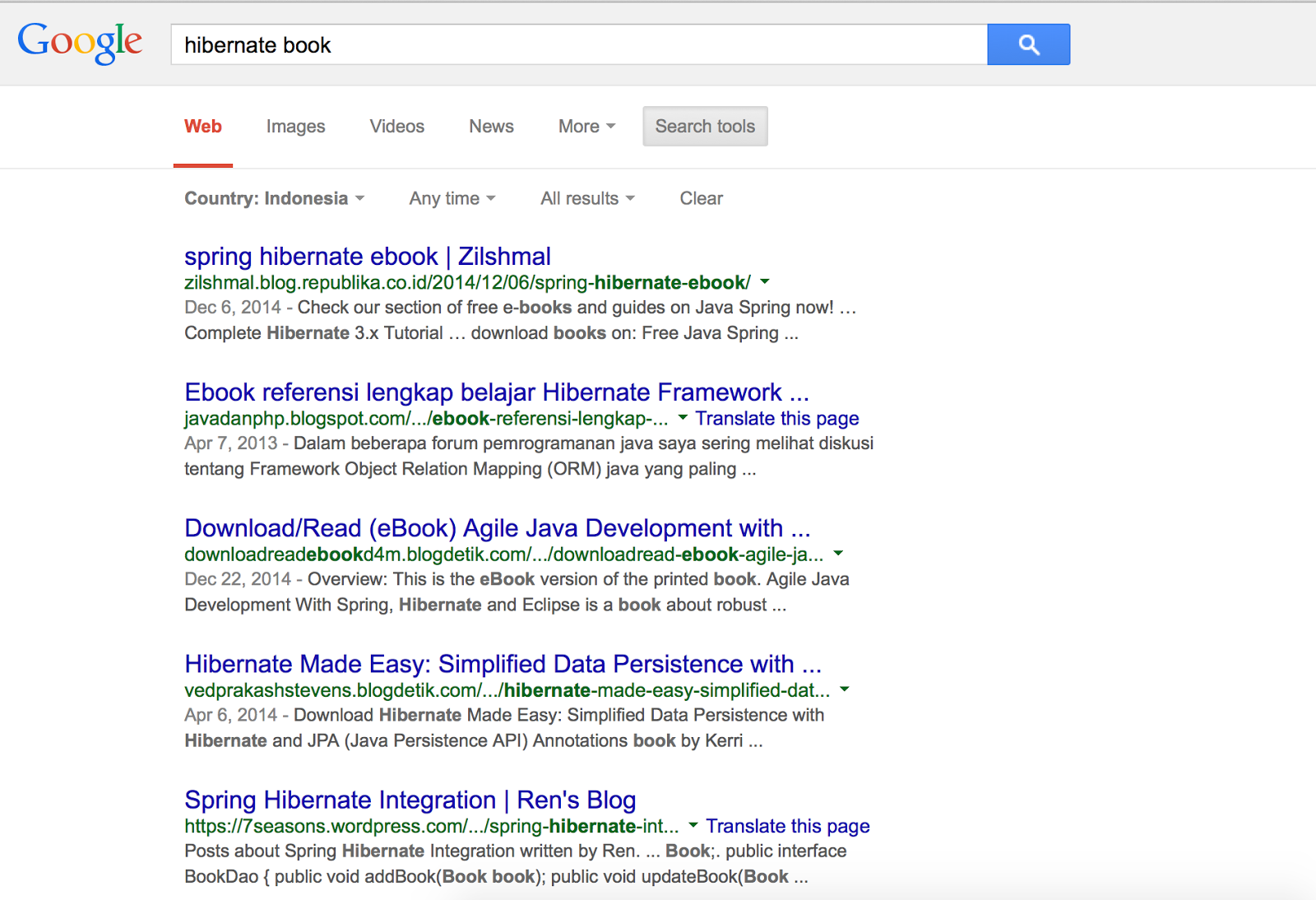Click the zilshmal.blog.republika.co.id green URL text
Image resolution: width=1316 pixels, height=900 pixels.
pos(467,283)
